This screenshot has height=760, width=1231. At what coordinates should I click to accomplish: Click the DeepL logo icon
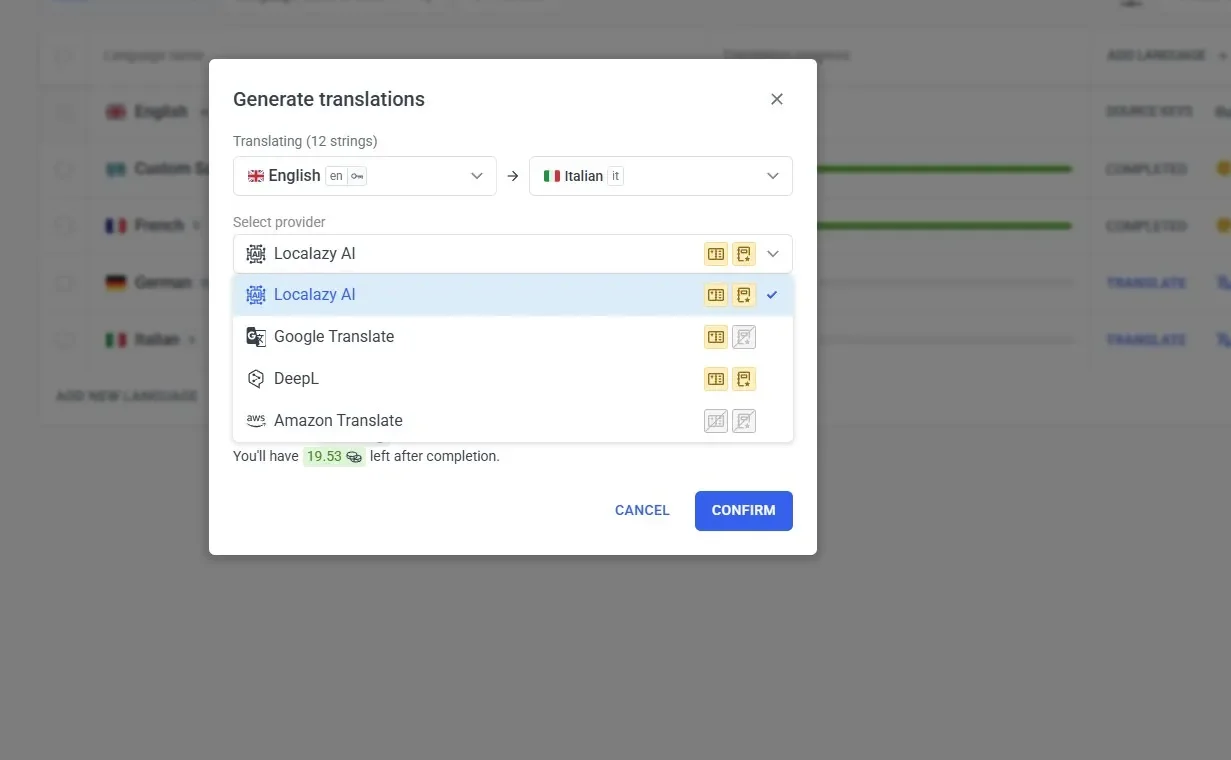[256, 379]
